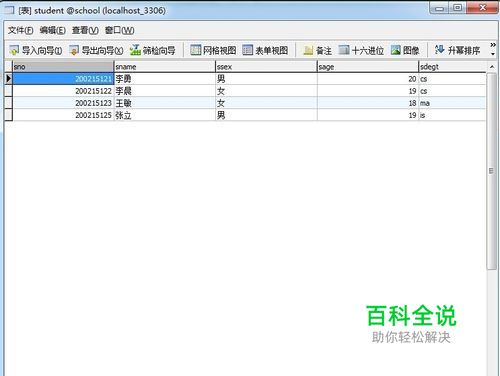Click sdegt cell 'ma'
This screenshot has height=376, width=500.
click(x=452, y=103)
